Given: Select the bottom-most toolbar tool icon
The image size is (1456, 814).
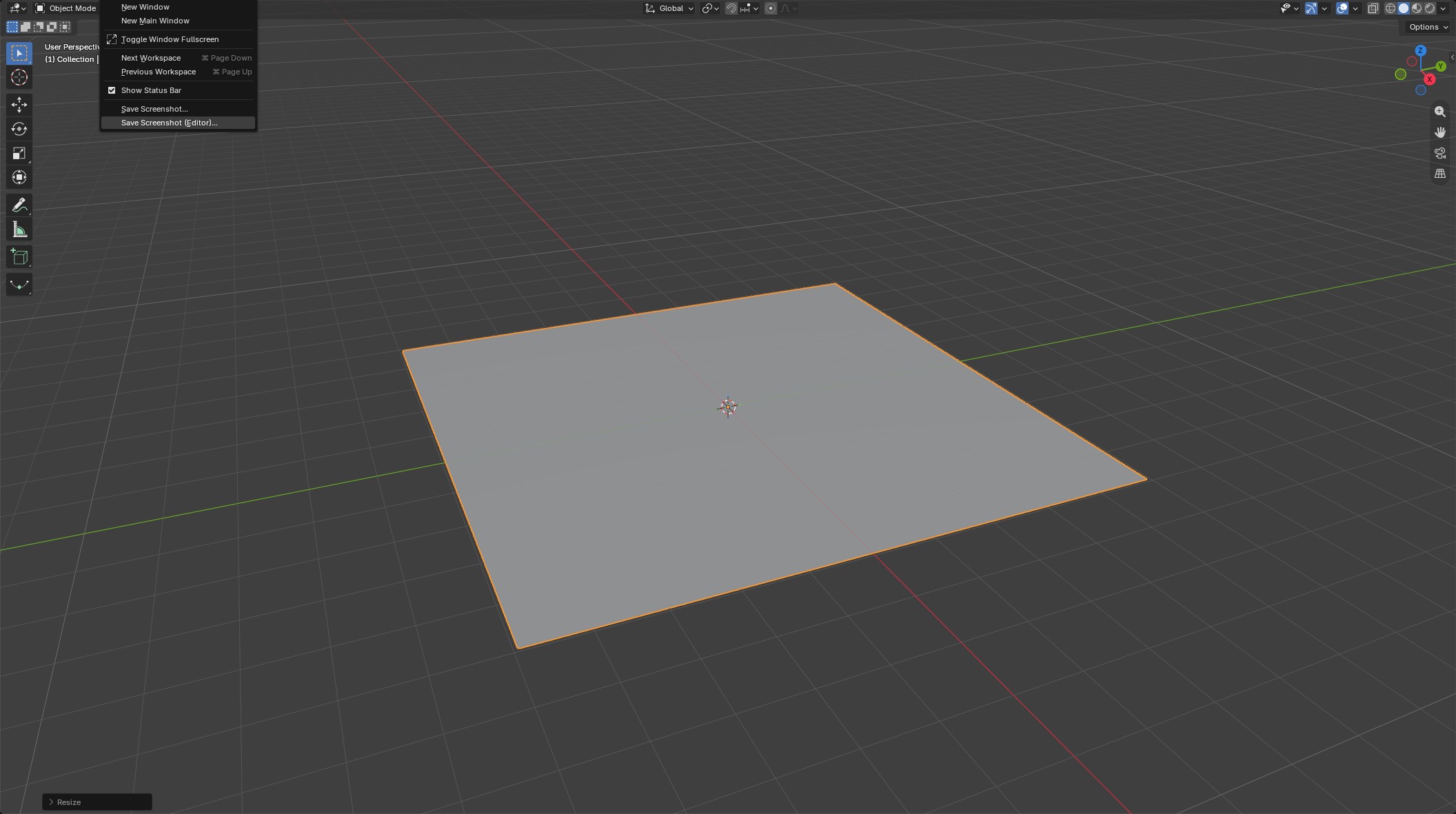Looking at the screenshot, I should tap(19, 285).
